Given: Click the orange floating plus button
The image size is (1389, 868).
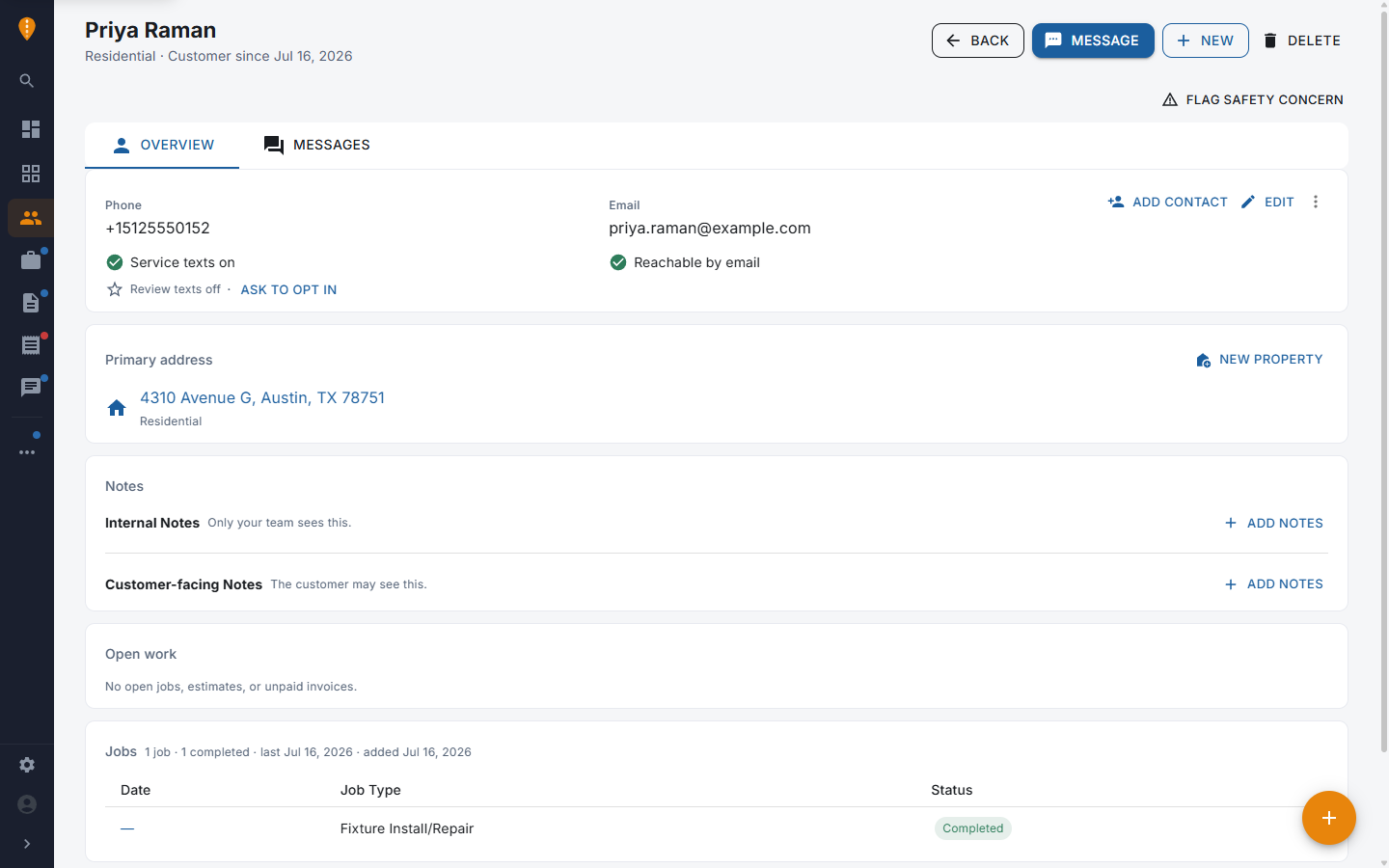Looking at the screenshot, I should pyautogui.click(x=1329, y=818).
